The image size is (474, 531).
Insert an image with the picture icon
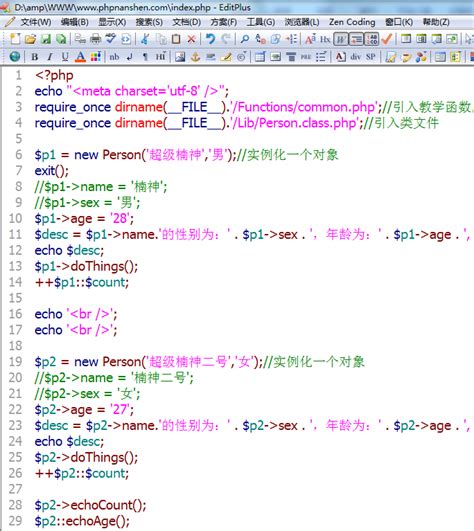click(x=180, y=57)
